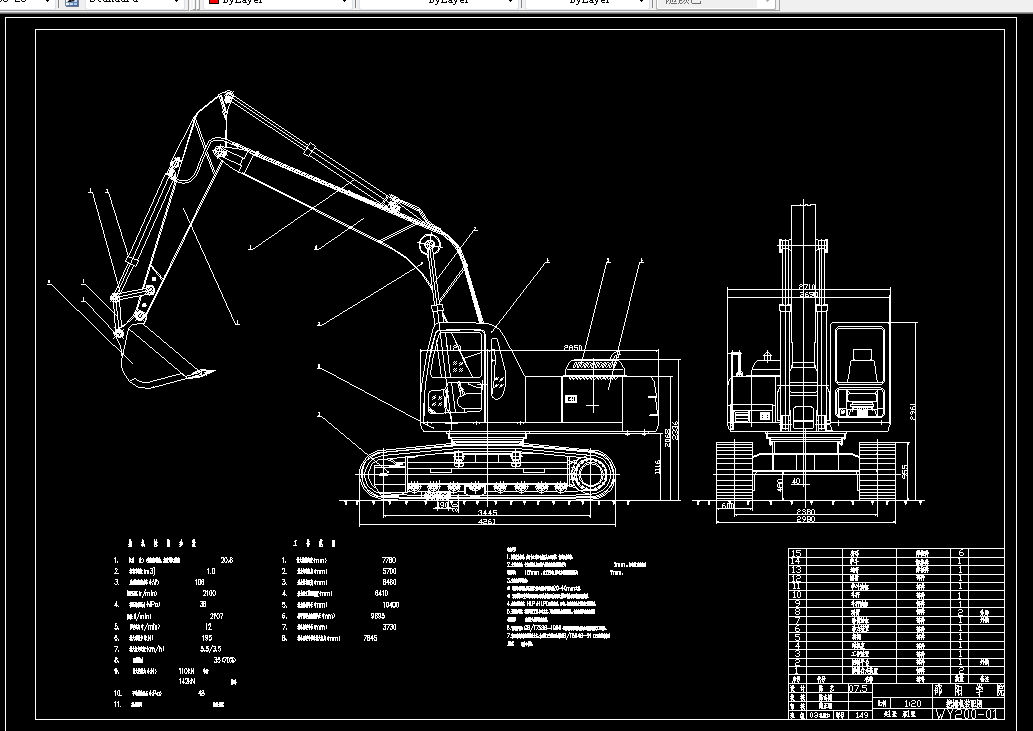Click the working range value 3730
Image resolution: width=1033 pixels, height=731 pixels.
(x=389, y=627)
